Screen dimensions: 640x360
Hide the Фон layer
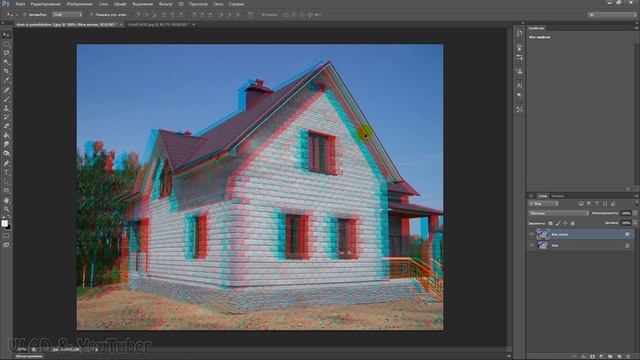click(x=531, y=245)
